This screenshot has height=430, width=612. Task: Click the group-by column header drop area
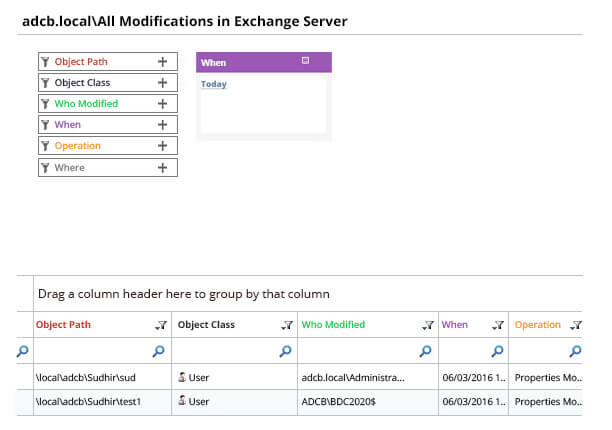(x=308, y=294)
